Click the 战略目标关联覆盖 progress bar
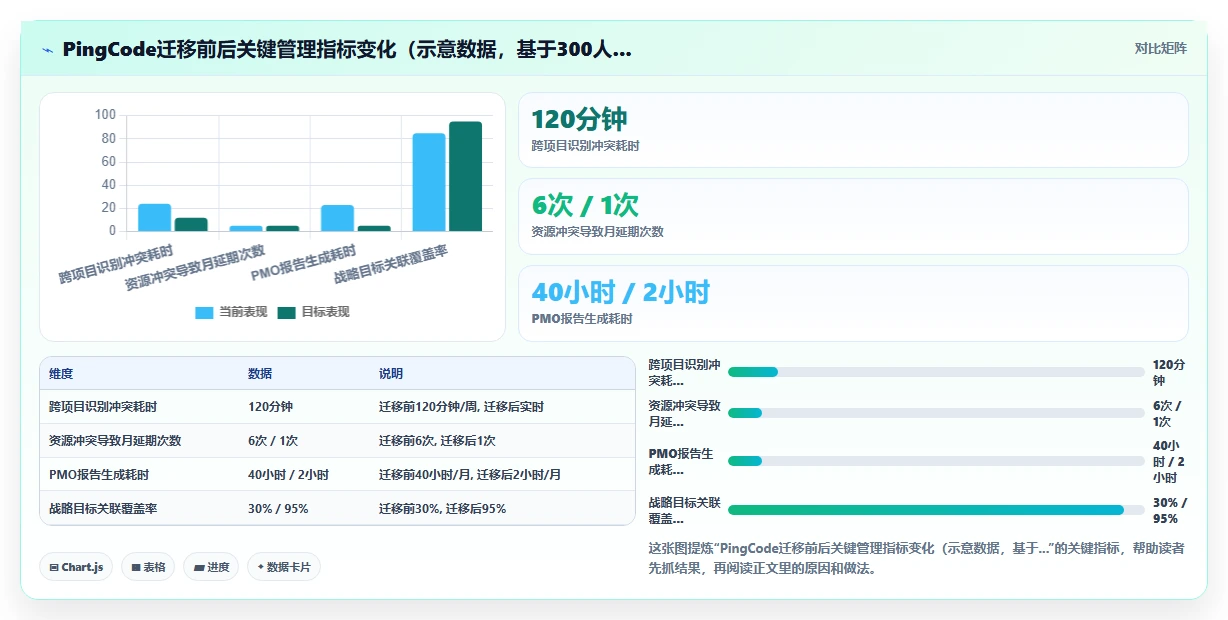Image resolution: width=1228 pixels, height=620 pixels. coord(936,510)
